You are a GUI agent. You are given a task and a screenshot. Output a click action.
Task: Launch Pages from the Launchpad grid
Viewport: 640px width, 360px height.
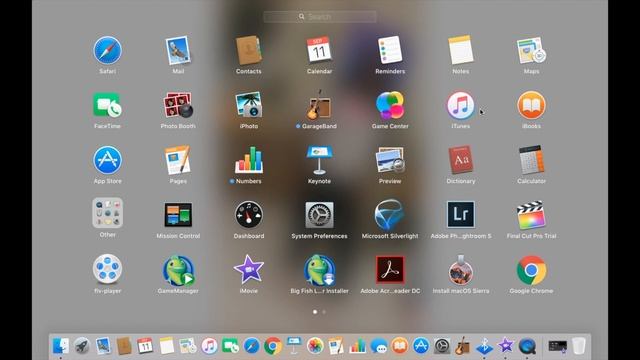coord(178,160)
